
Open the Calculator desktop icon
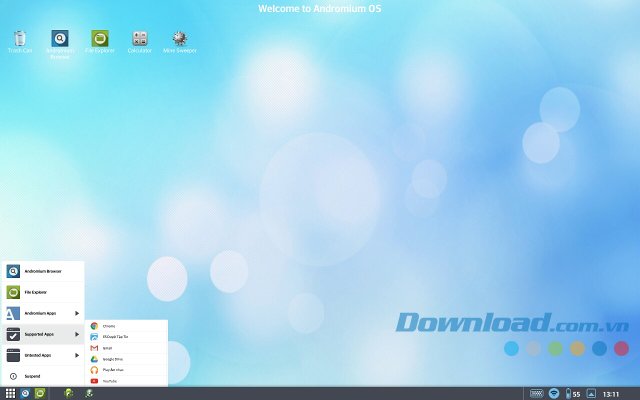click(140, 39)
